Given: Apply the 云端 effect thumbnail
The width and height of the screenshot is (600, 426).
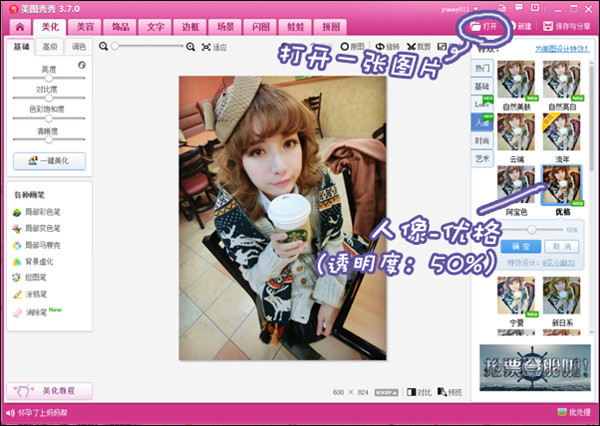Looking at the screenshot, I should pyautogui.click(x=516, y=132).
